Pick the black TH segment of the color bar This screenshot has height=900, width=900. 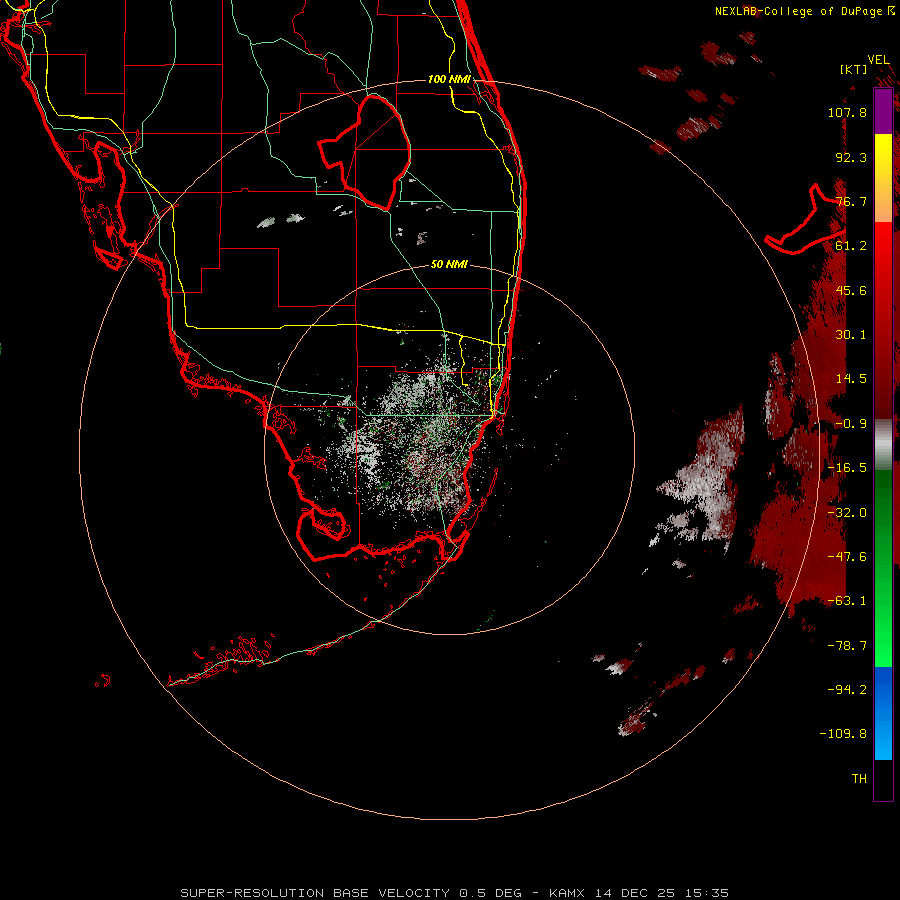click(883, 779)
